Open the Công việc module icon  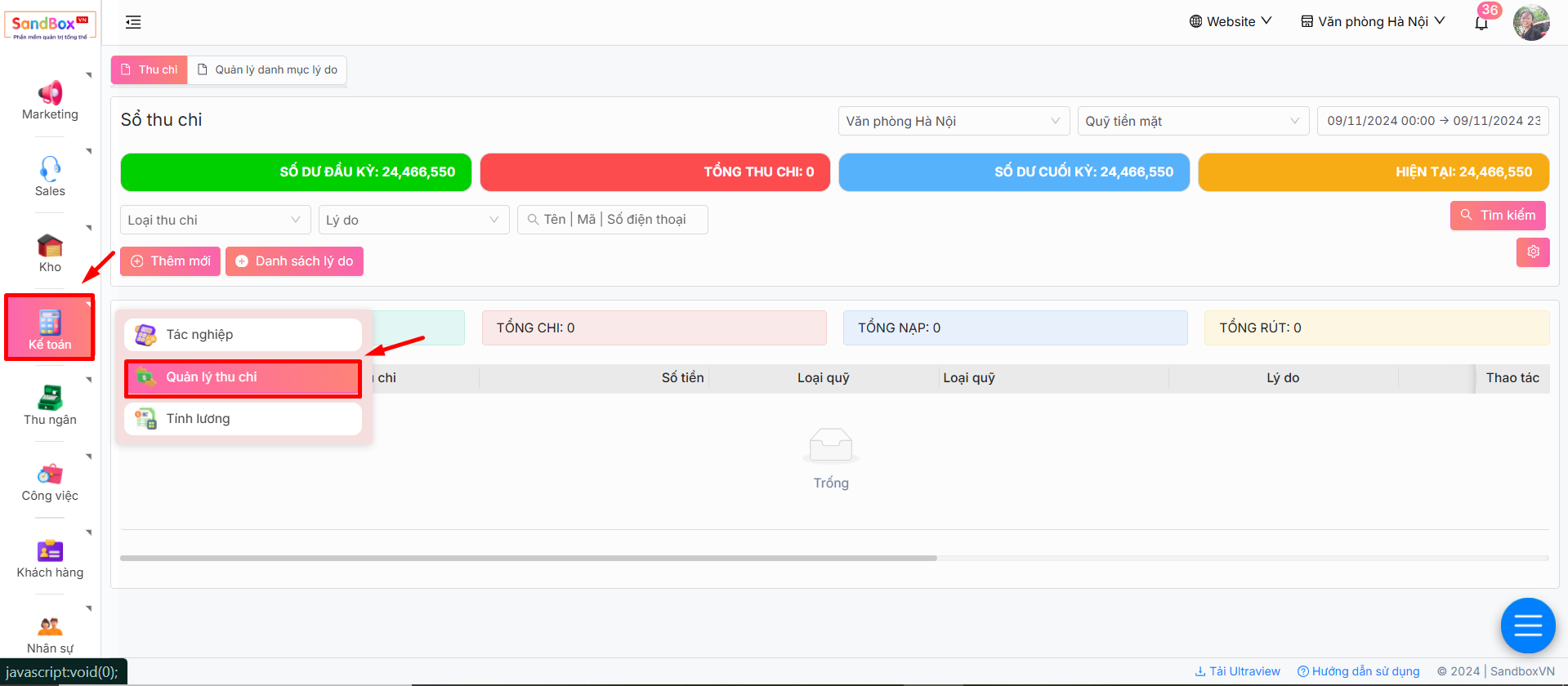50,474
